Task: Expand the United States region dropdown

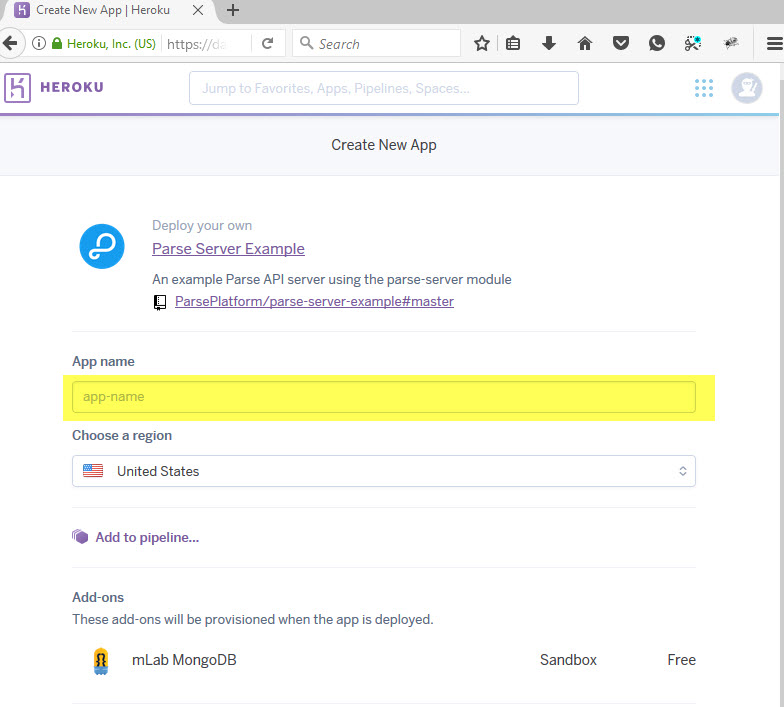Action: (384, 471)
